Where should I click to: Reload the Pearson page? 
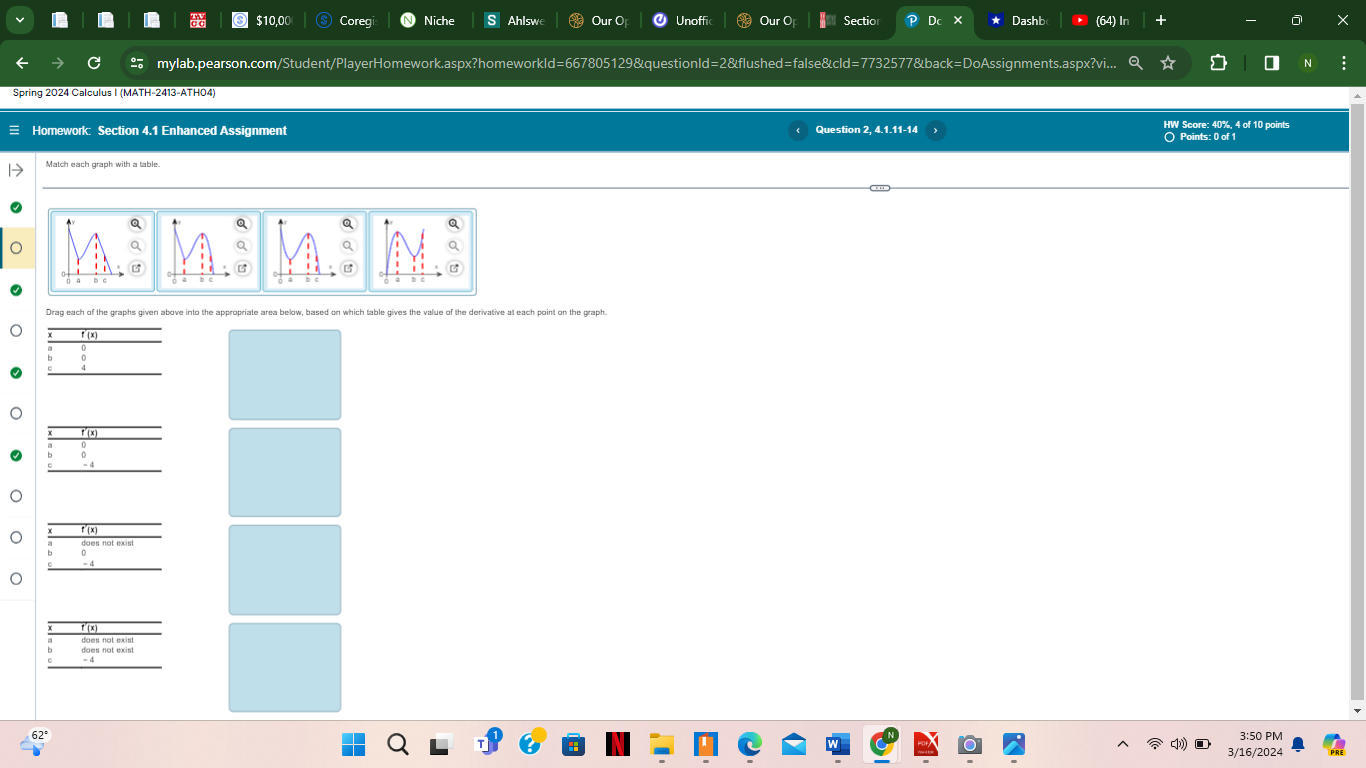click(93, 63)
